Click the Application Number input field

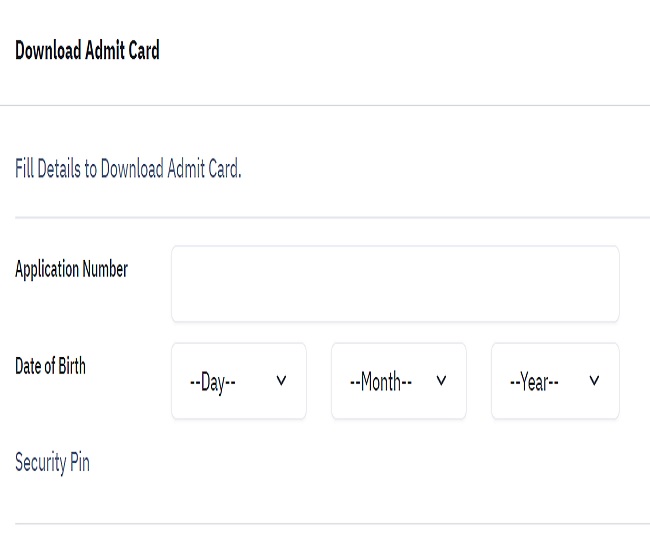395,284
